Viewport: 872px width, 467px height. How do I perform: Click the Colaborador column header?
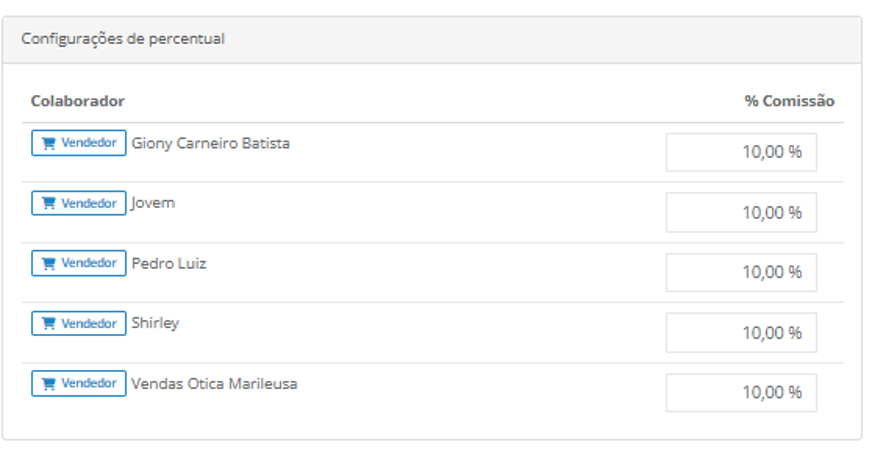[x=78, y=101]
